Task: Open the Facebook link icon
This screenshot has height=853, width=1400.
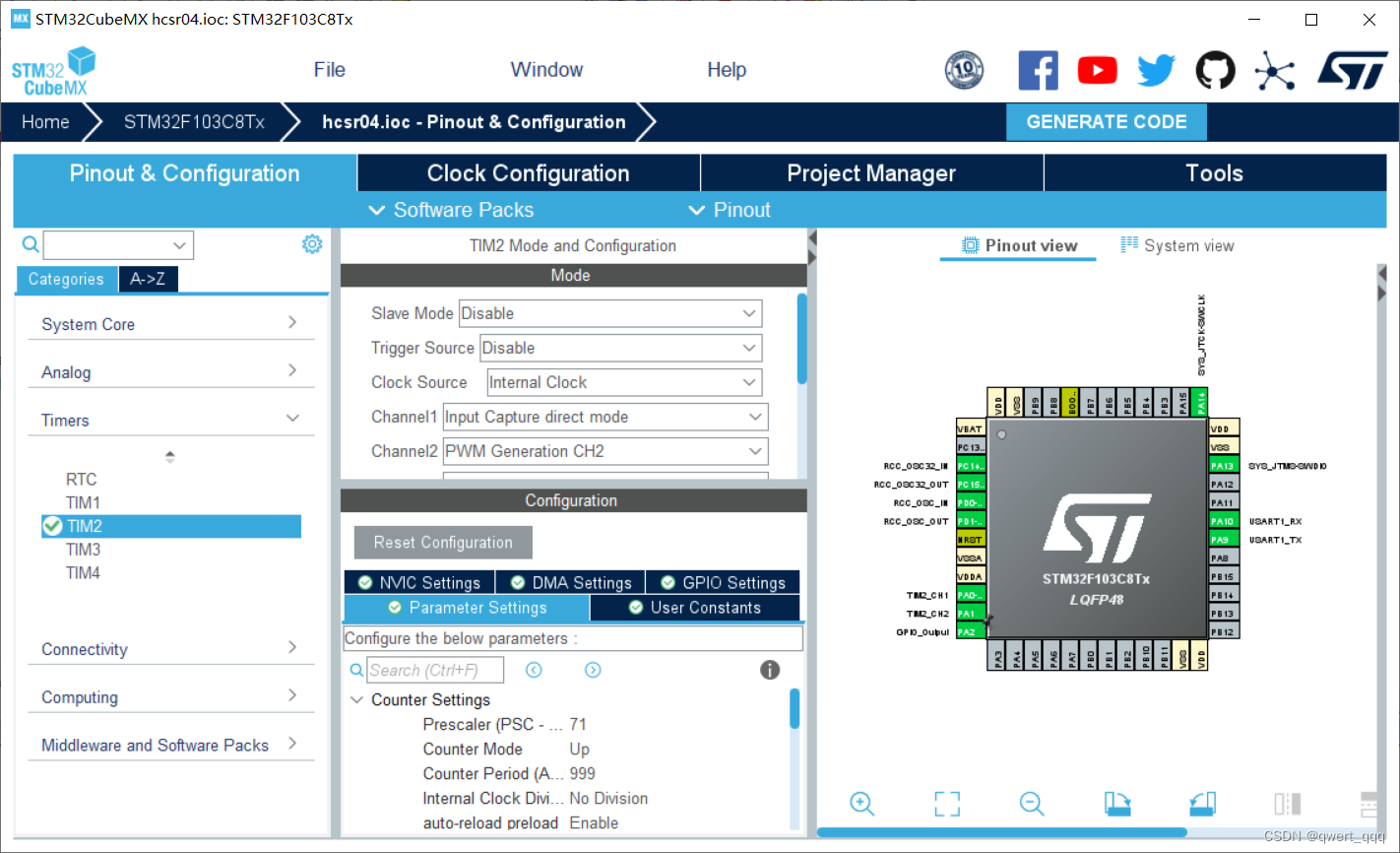Action: point(1038,70)
